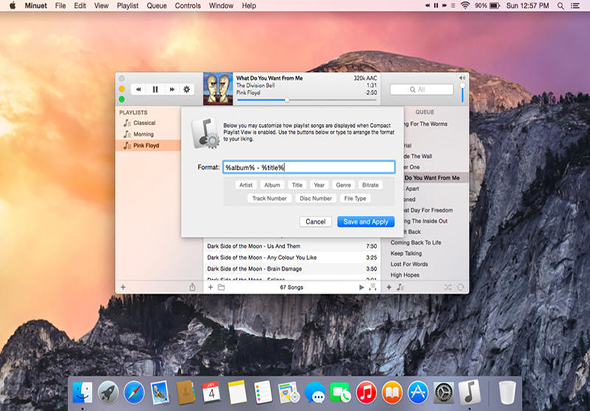
Task: Select the Pink Floyd playlist
Action: point(148,146)
